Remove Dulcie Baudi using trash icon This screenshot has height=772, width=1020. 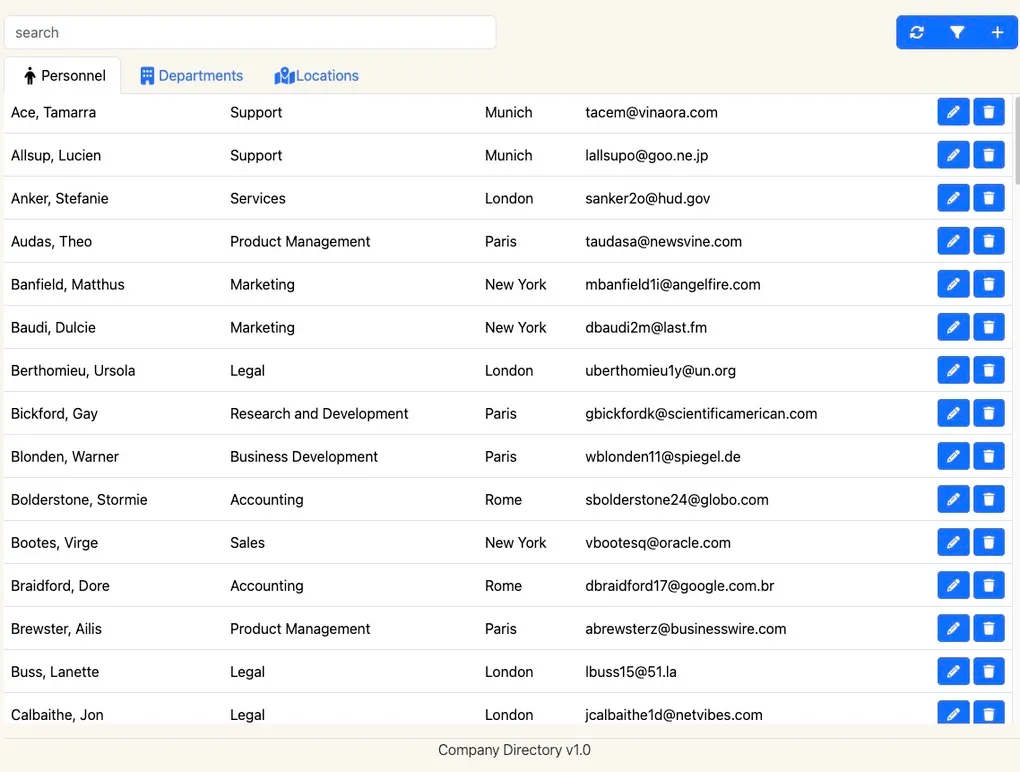[989, 328]
